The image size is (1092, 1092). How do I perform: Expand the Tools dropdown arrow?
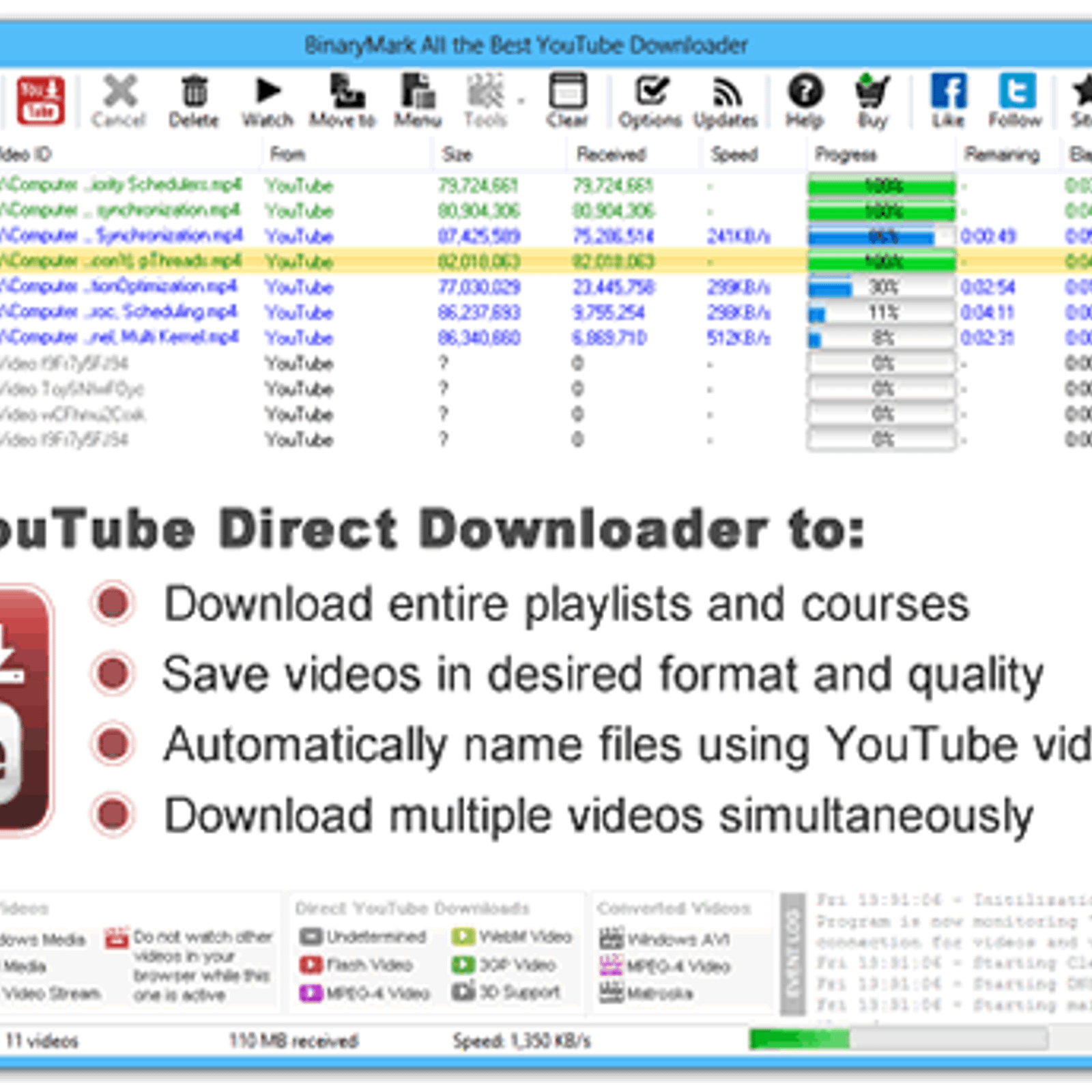521,101
